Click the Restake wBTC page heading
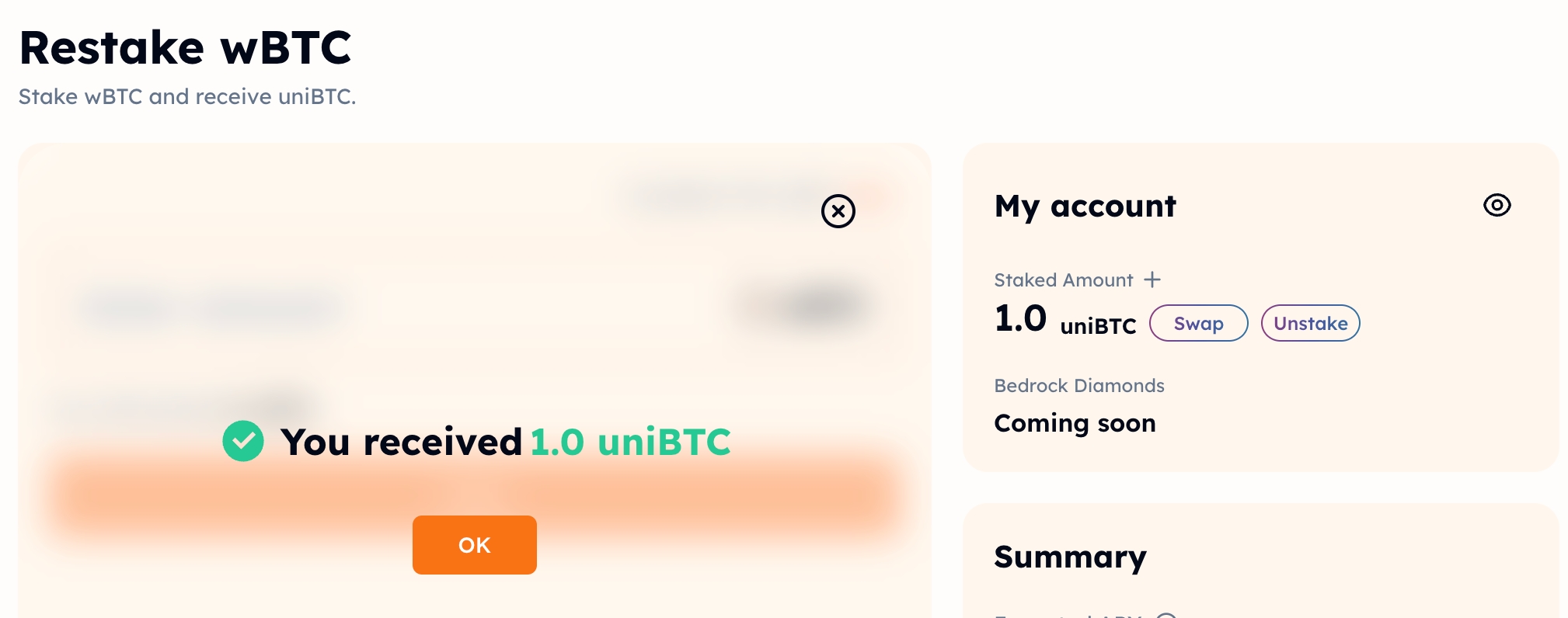 tap(186, 48)
